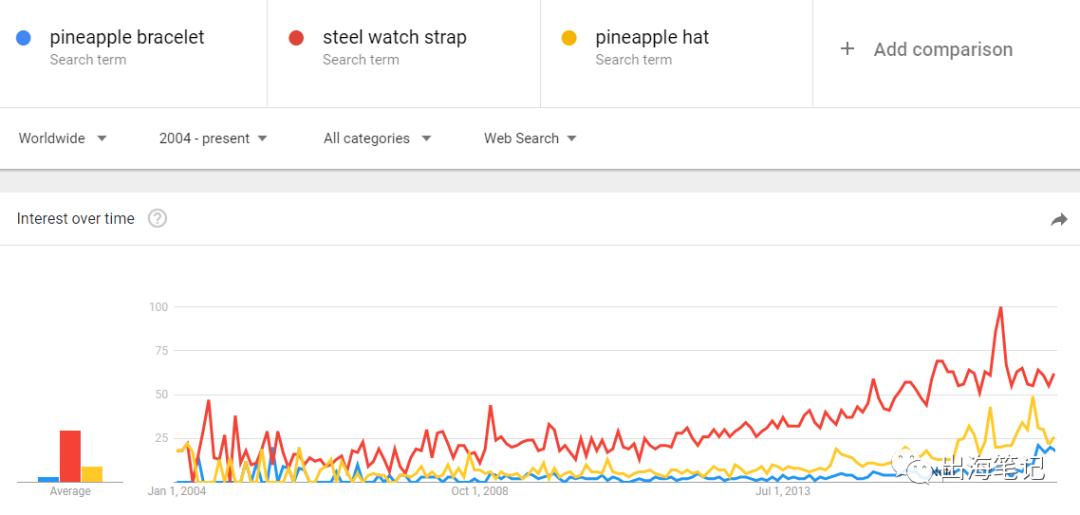This screenshot has height=515, width=1080.
Task: Click the blue dot beside pineapple bracelet
Action: [x=24, y=38]
